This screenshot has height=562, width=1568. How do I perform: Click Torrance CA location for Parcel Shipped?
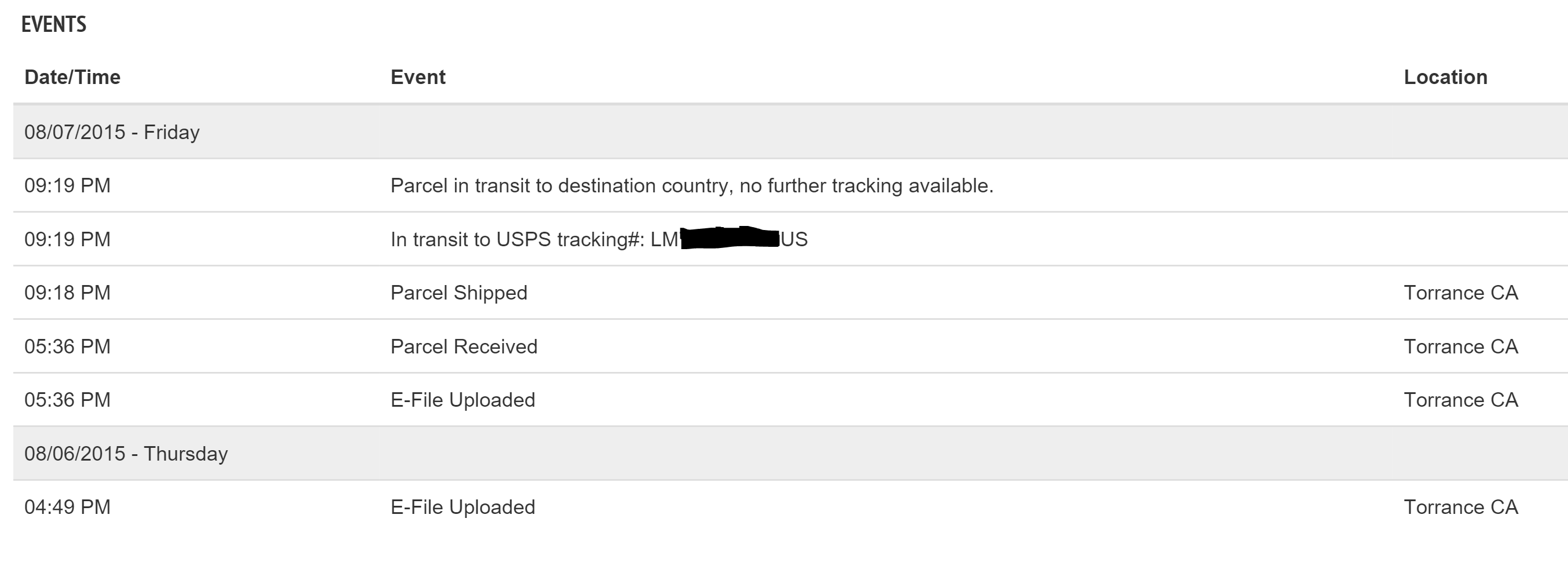[x=1460, y=293]
